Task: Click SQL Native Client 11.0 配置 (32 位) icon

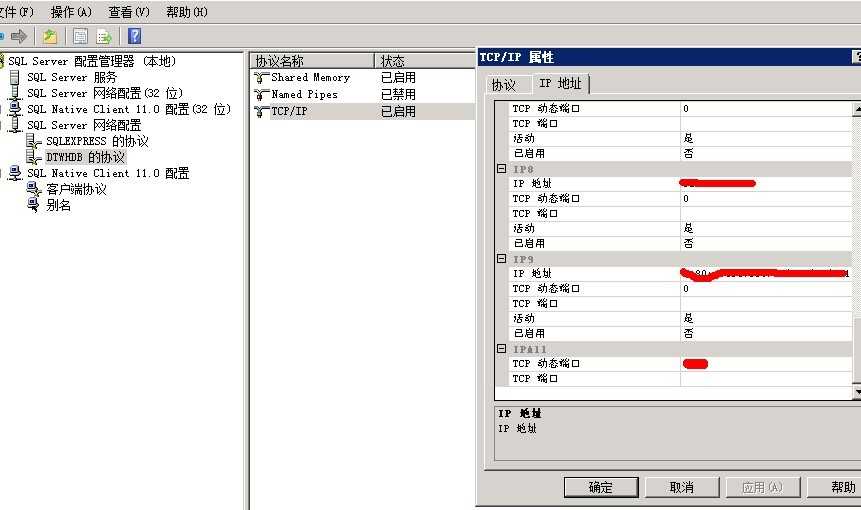Action: [15, 109]
